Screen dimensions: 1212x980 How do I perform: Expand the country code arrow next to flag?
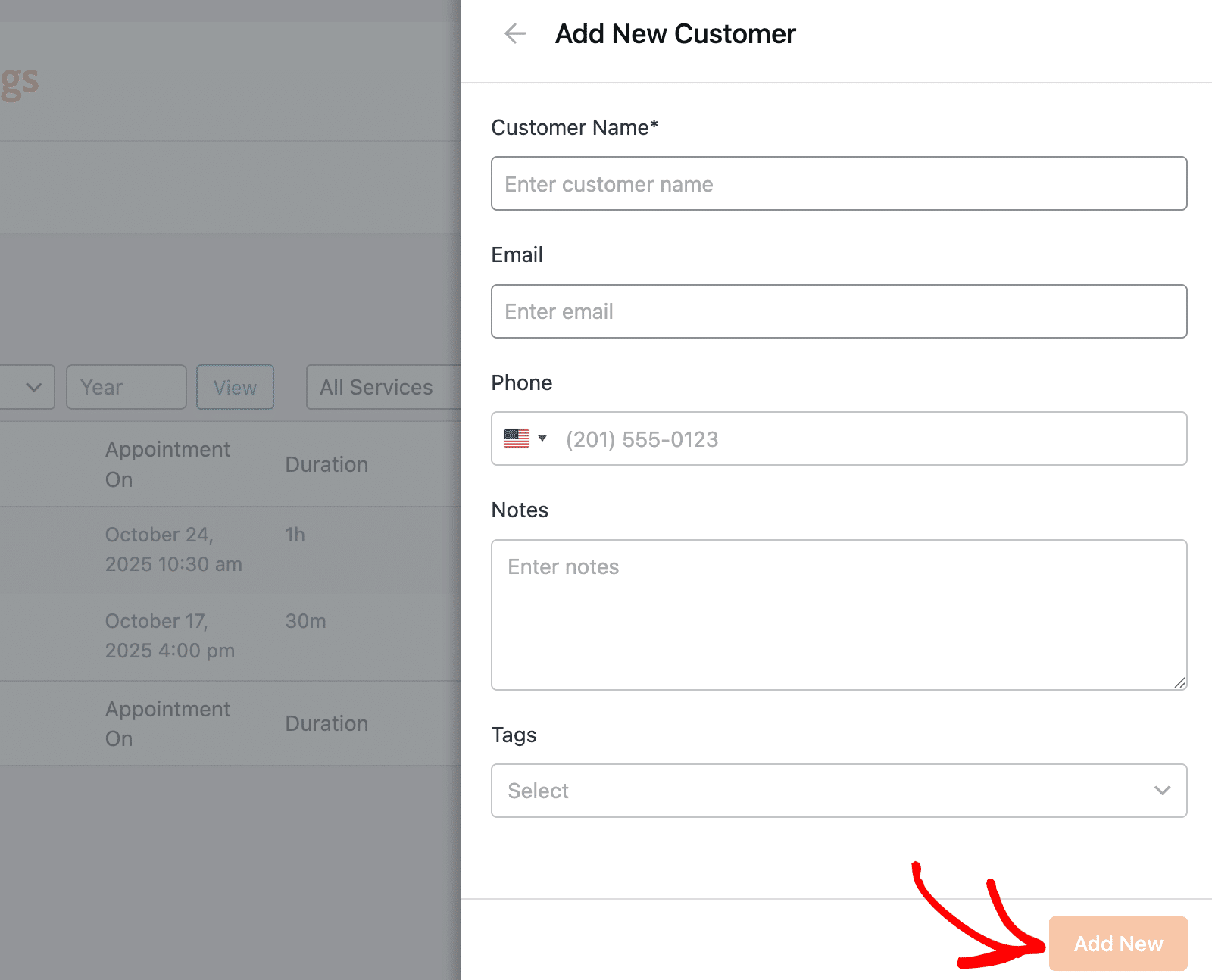pyautogui.click(x=542, y=439)
